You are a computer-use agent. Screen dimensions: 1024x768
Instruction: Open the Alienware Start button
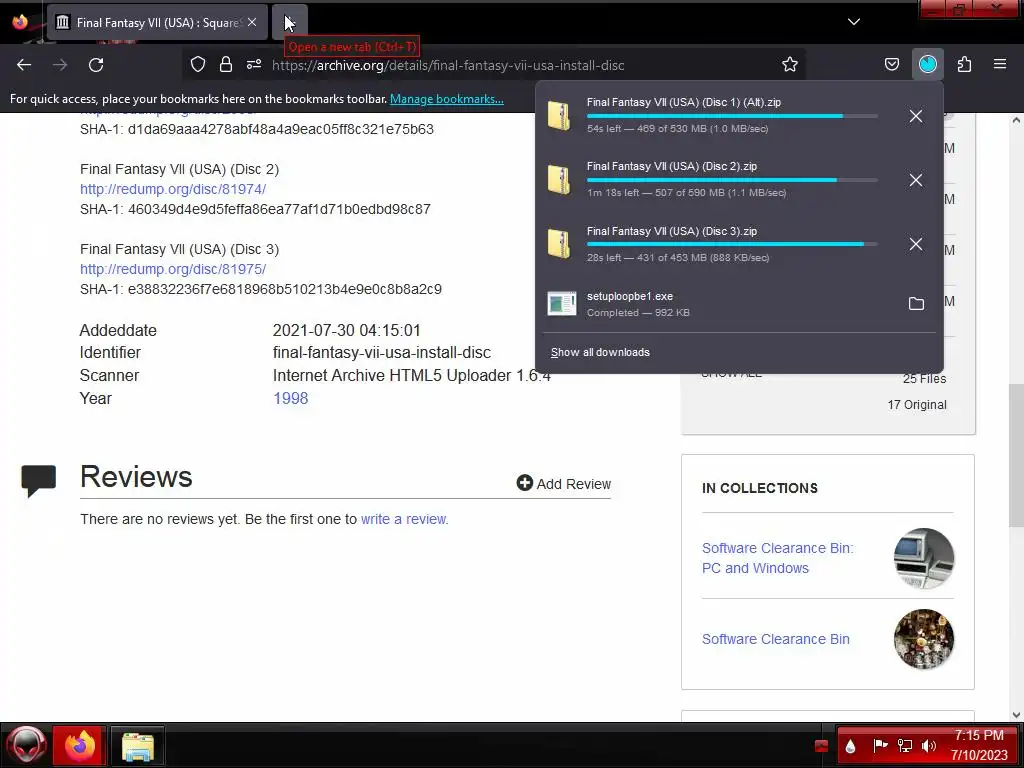(26, 745)
